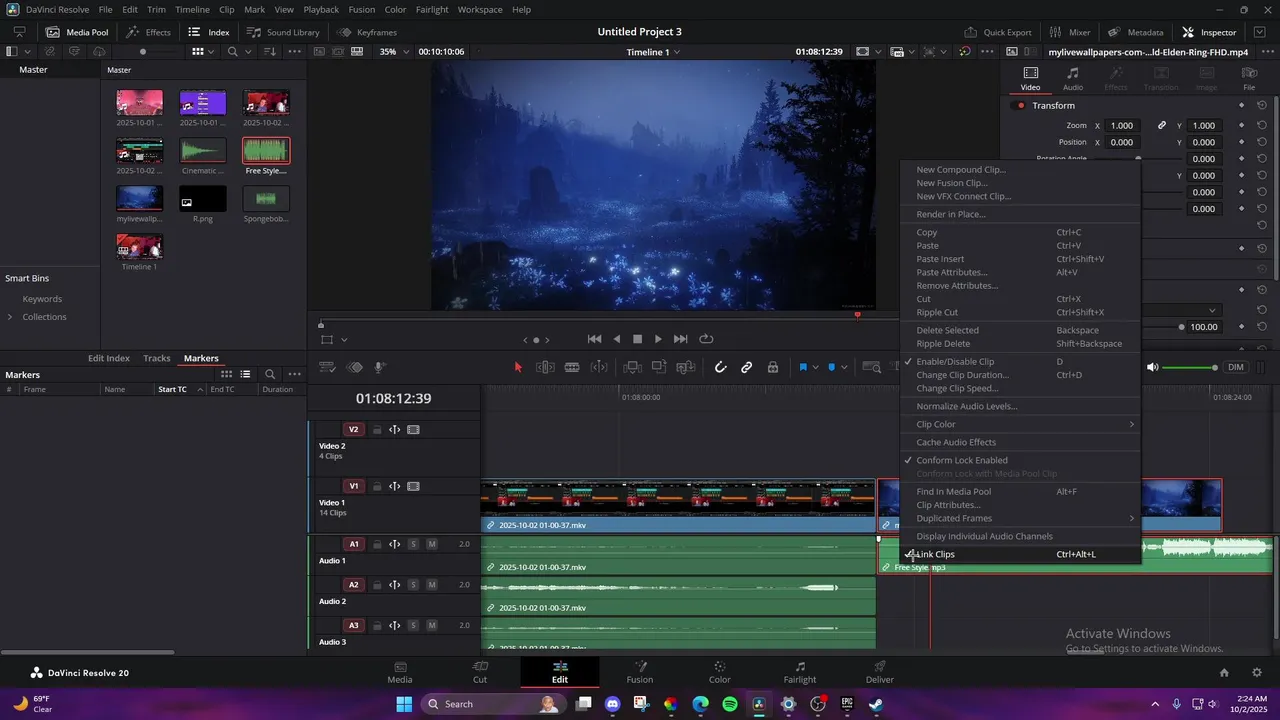Switch to the Edit Index tab
Screen dimensions: 1280x720
coord(109,358)
